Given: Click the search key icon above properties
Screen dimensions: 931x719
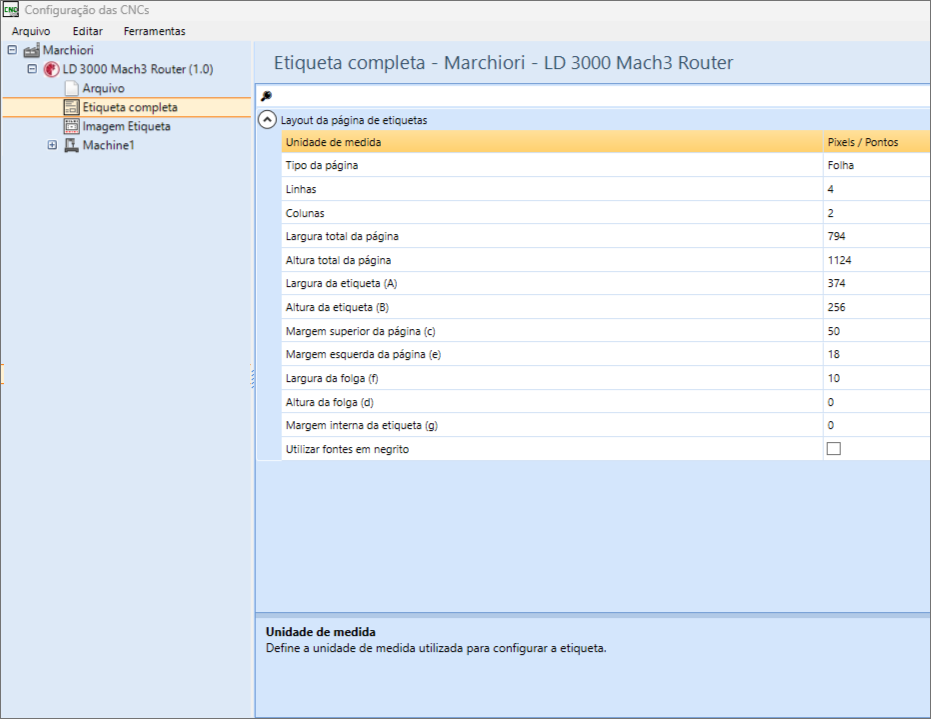Looking at the screenshot, I should (266, 96).
